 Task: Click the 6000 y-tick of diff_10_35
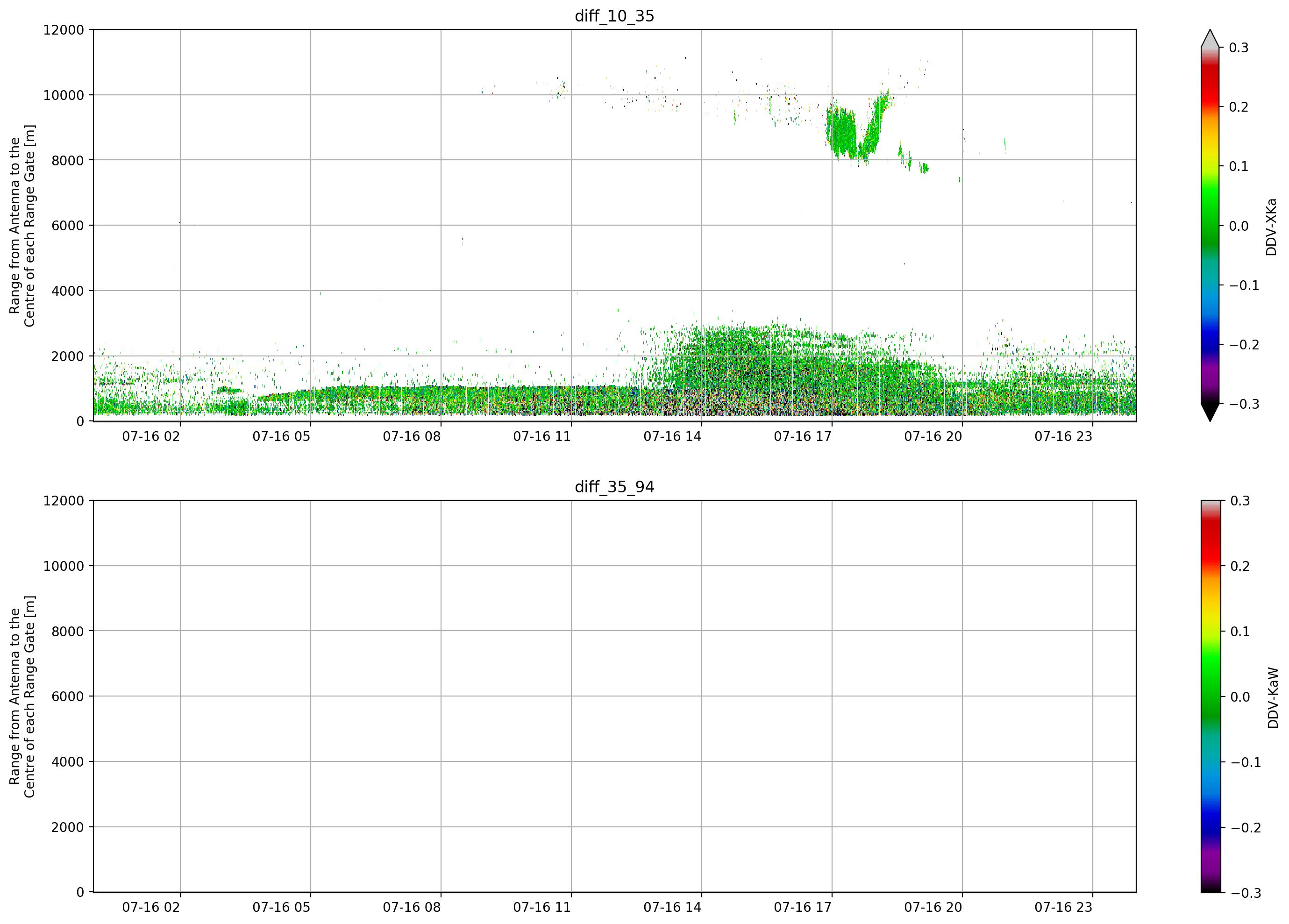(68, 226)
